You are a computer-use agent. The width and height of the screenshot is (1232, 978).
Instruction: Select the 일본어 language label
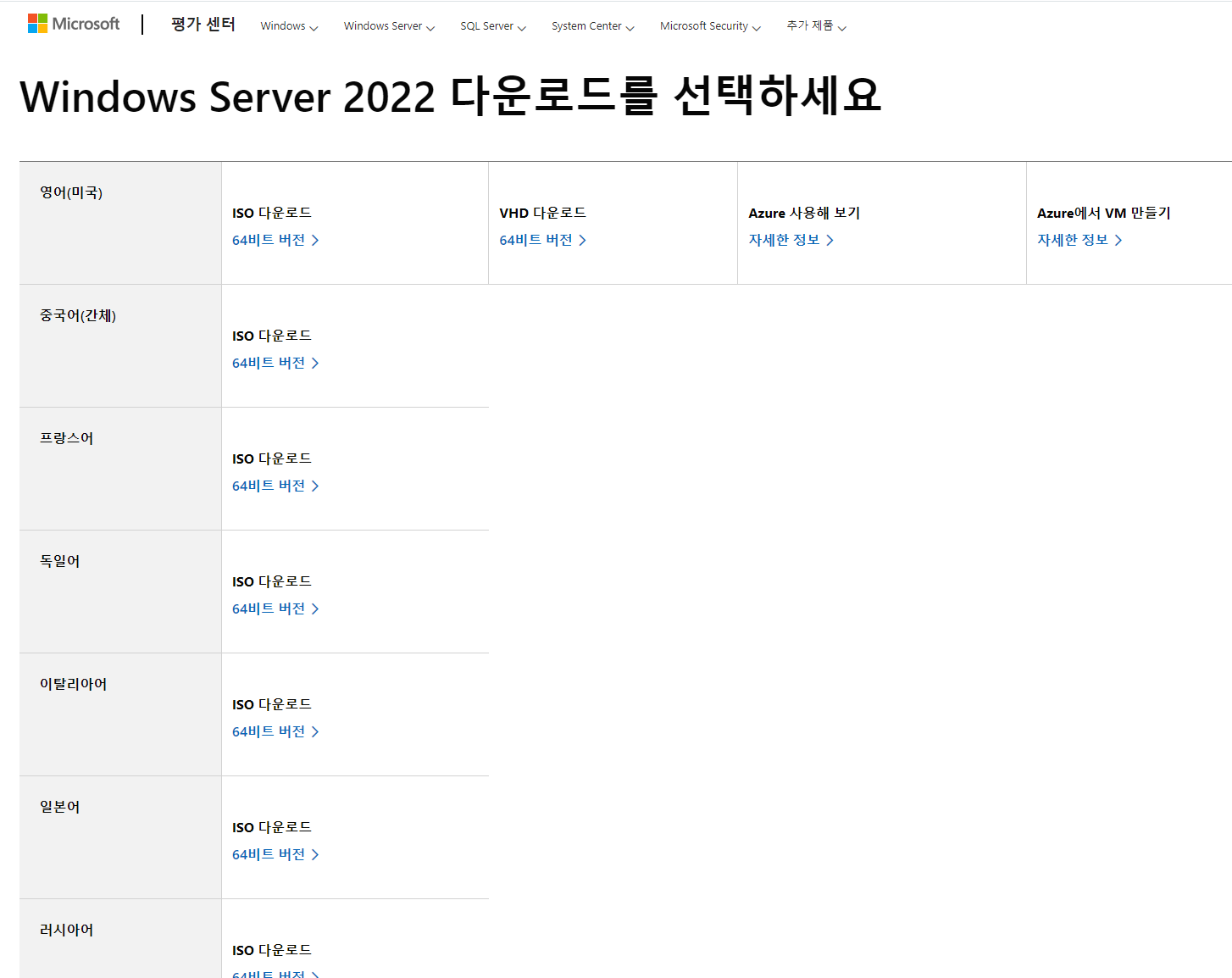coord(60,807)
